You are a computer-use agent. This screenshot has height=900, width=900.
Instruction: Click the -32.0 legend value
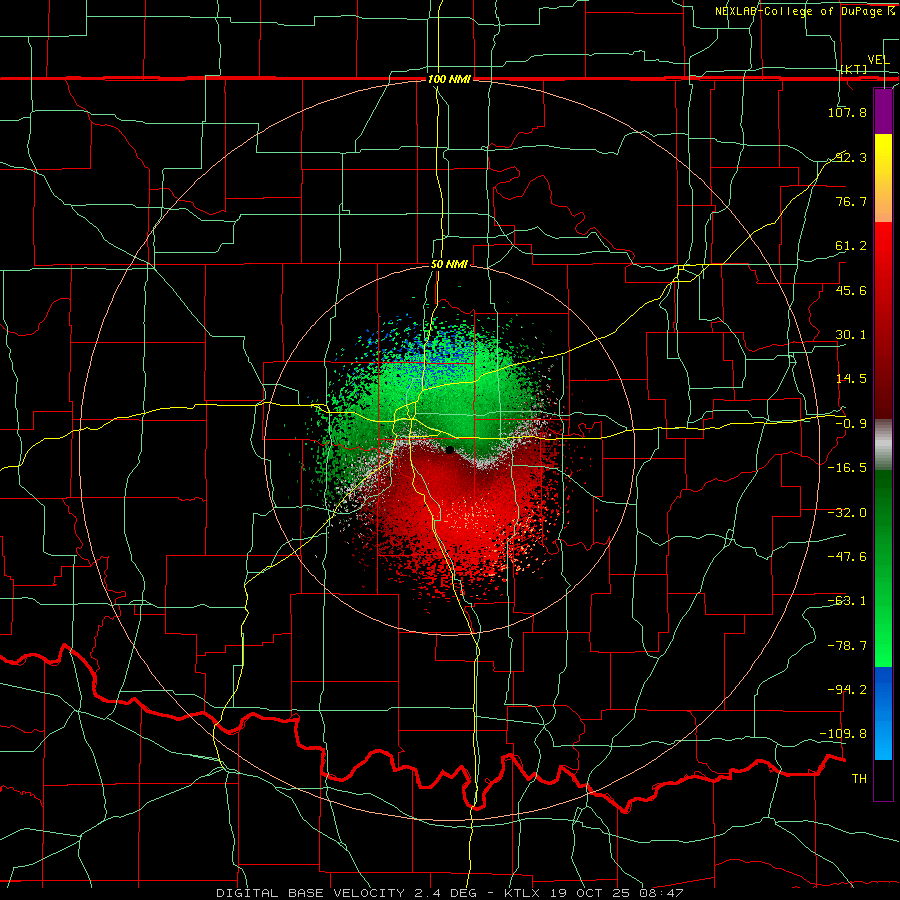pos(847,513)
